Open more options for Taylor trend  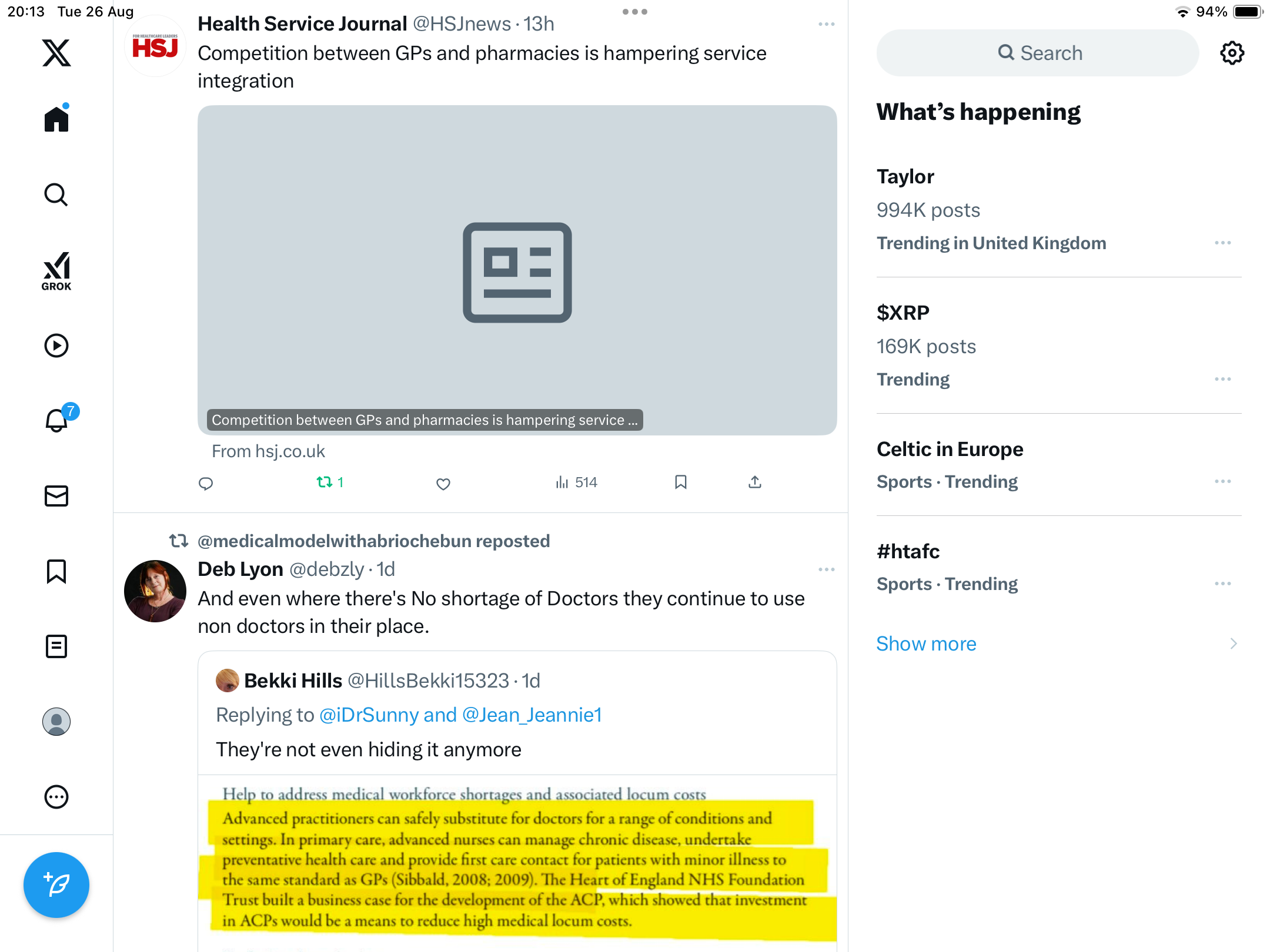click(x=1222, y=243)
